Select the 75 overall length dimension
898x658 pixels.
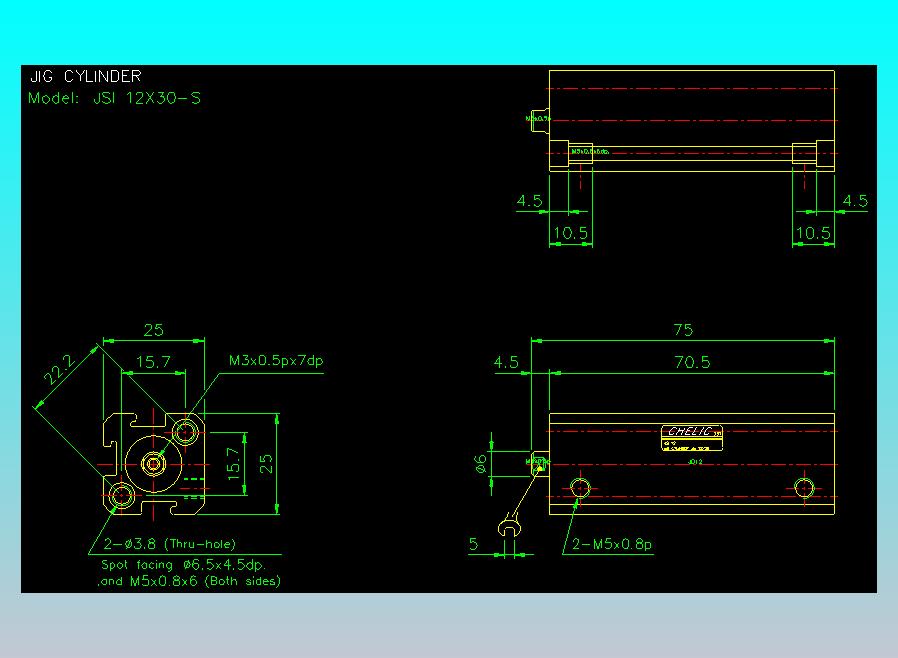pyautogui.click(x=683, y=330)
